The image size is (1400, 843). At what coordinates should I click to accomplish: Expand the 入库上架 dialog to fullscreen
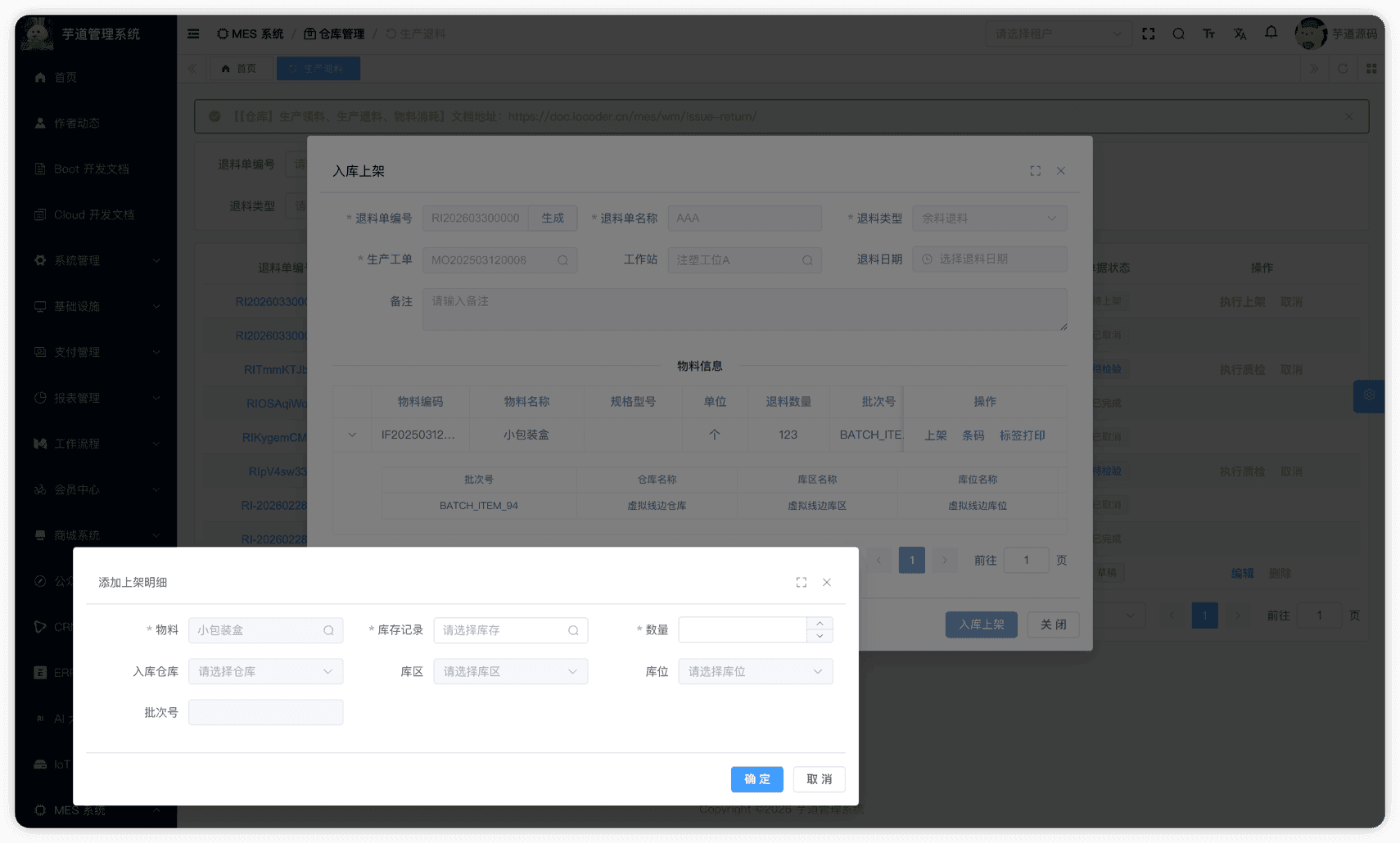coord(1035,170)
